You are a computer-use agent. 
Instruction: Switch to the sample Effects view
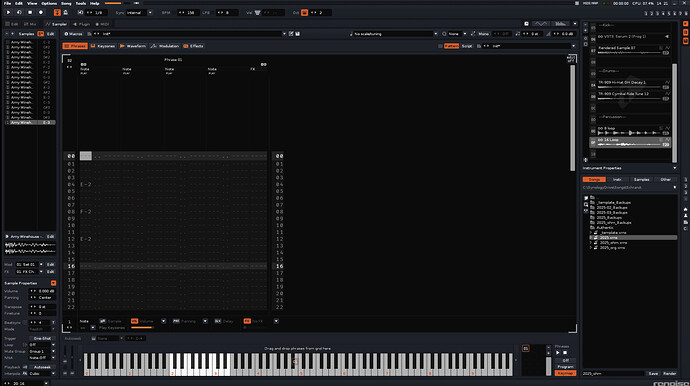click(x=194, y=46)
